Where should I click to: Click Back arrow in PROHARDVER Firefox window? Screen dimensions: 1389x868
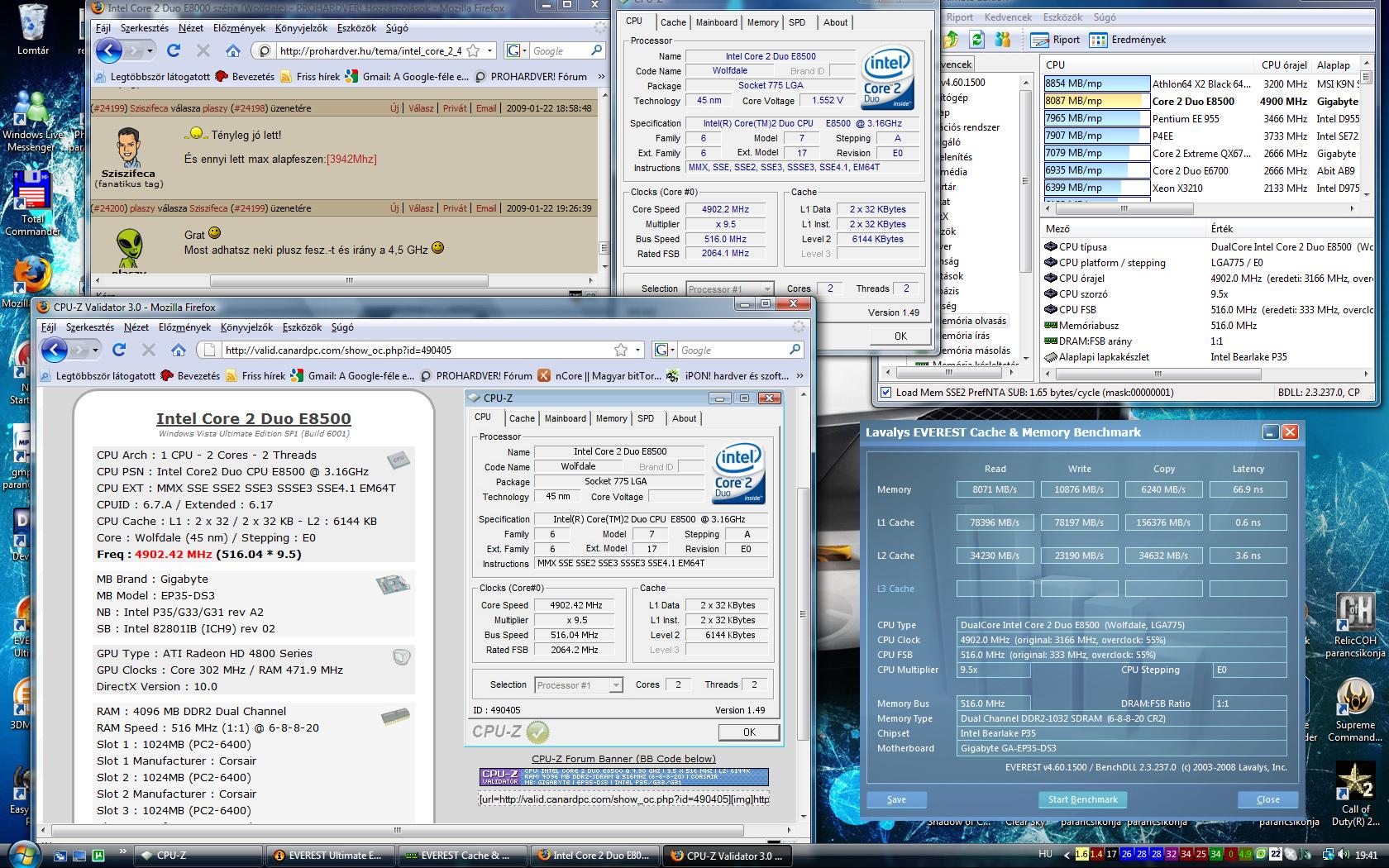pos(108,51)
